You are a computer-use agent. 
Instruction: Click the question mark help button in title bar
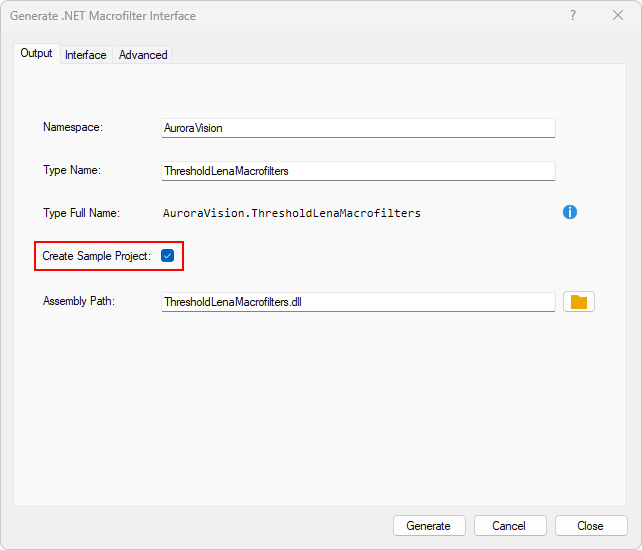(x=573, y=16)
